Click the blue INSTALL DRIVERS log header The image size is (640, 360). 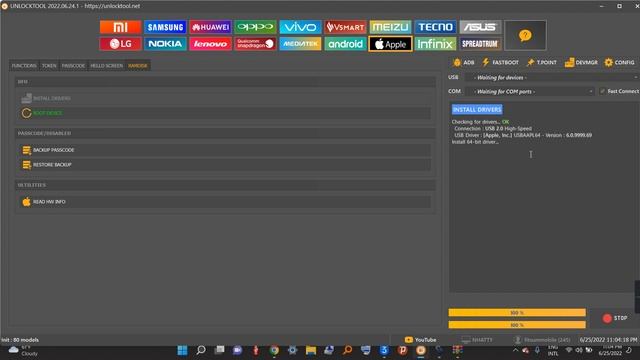pyautogui.click(x=477, y=109)
